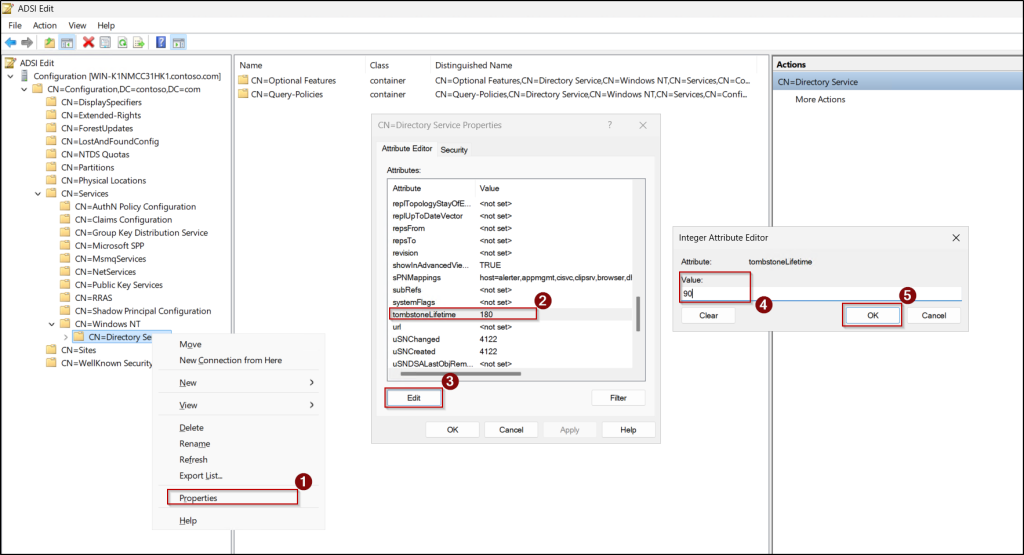Toggle the Show/Hide Action Pane icon

(x=178, y=42)
